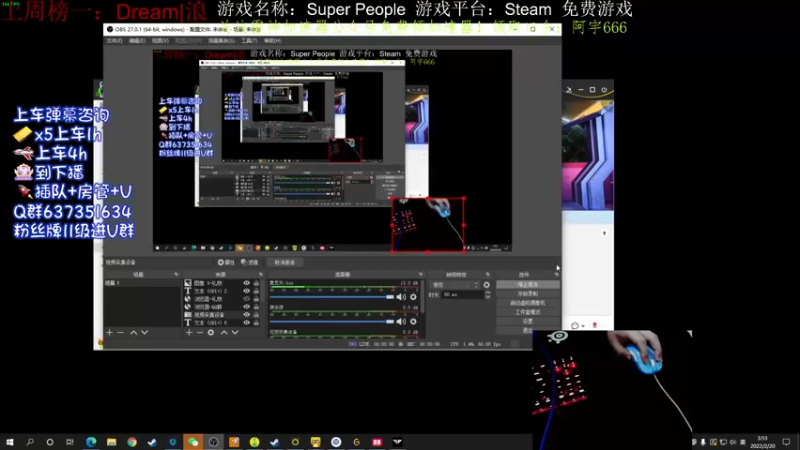Open the 文件(F) menu in OBS

(x=114, y=41)
